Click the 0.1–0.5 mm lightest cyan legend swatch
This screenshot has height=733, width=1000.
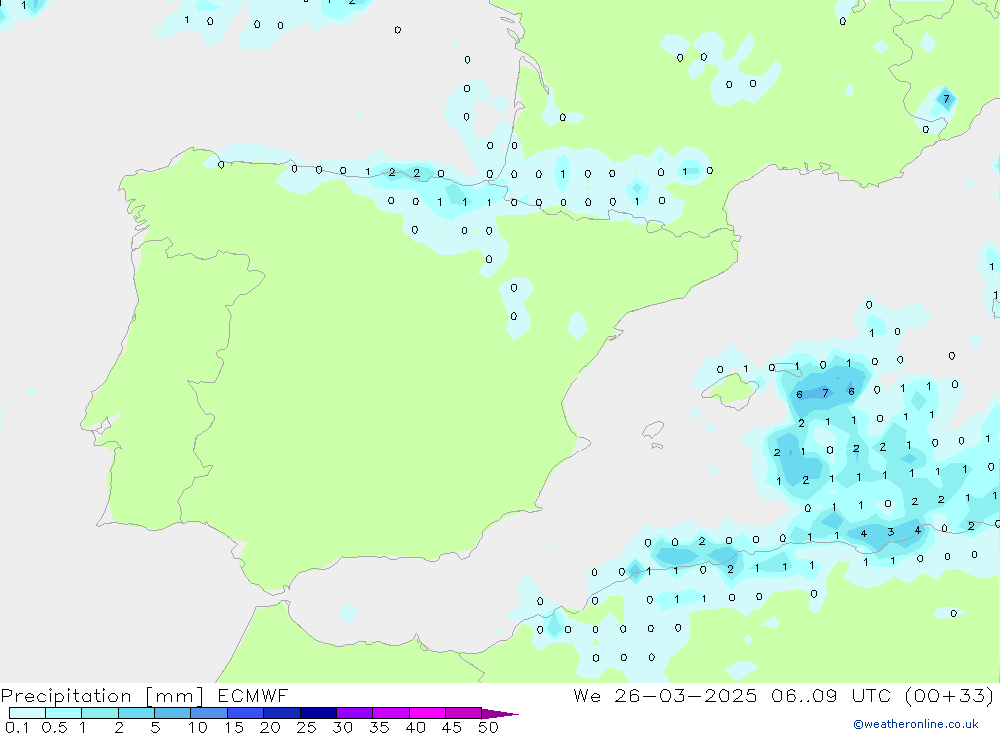pyautogui.click(x=27, y=713)
